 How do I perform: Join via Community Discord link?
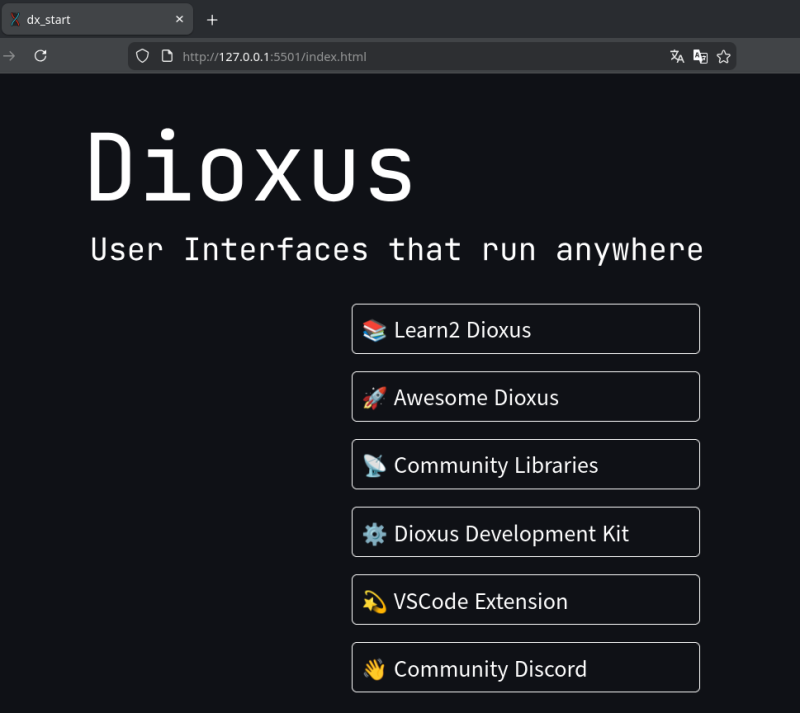point(525,669)
